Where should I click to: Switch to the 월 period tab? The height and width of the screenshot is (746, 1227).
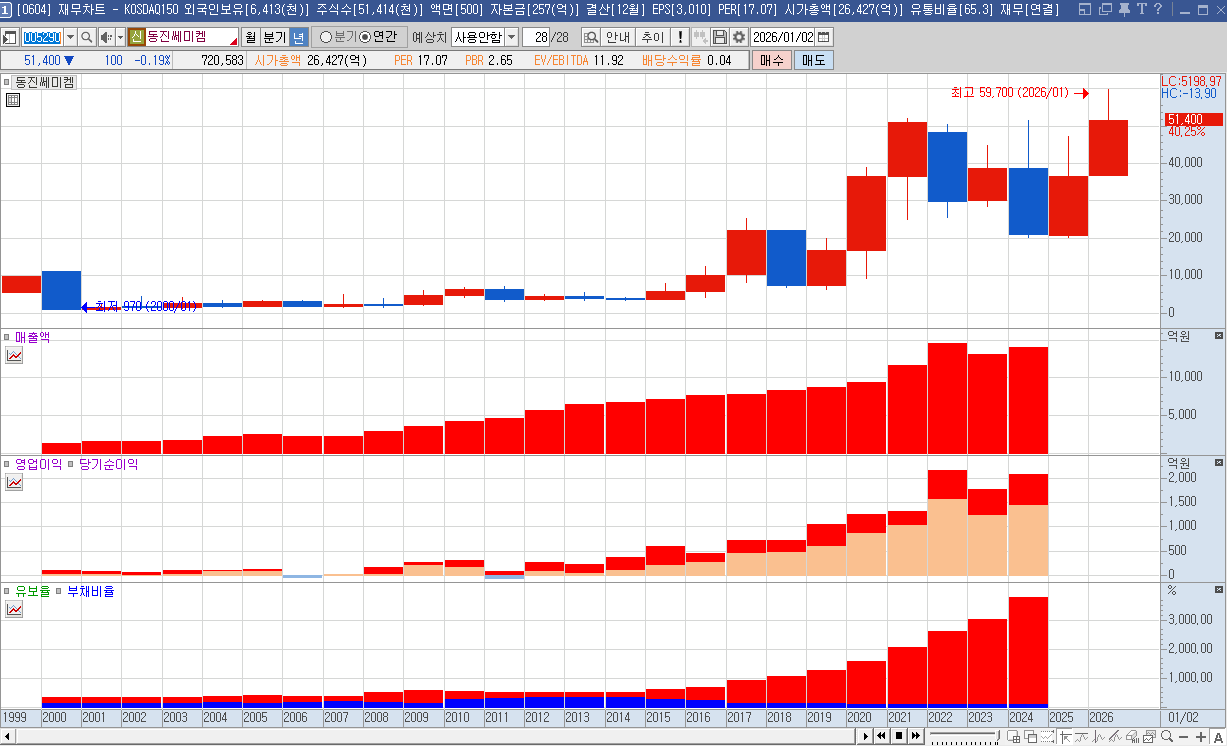pos(250,37)
